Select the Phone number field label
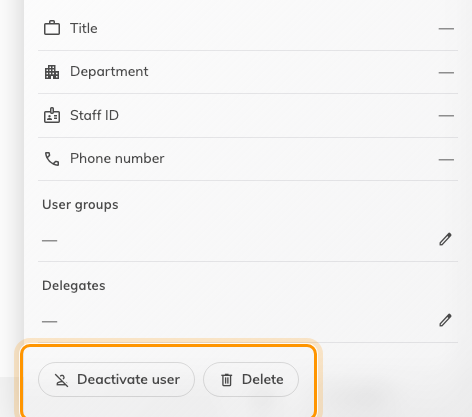This screenshot has height=417, width=472. coord(117,158)
